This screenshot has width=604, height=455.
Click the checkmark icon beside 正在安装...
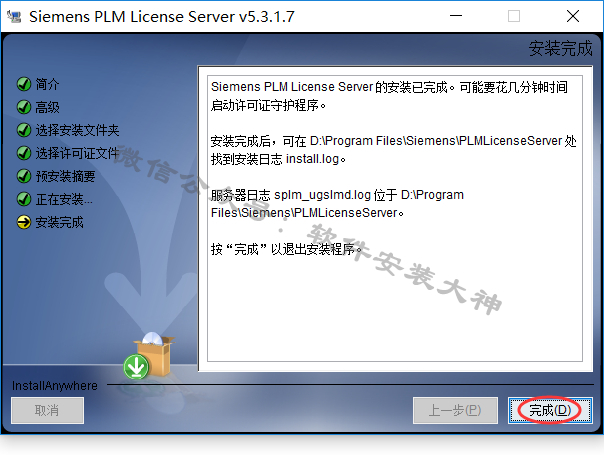click(x=24, y=199)
